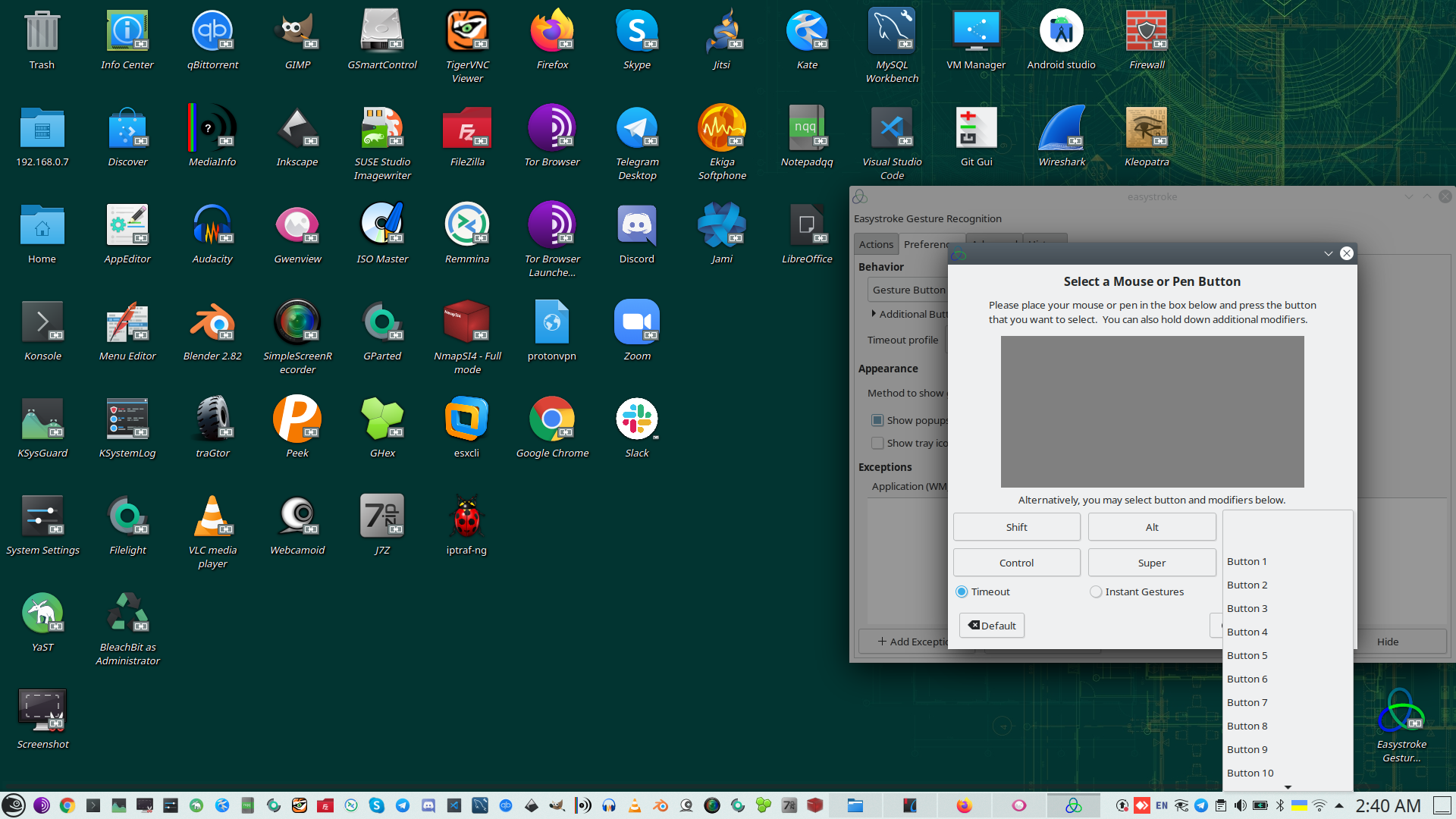The width and height of the screenshot is (1456, 819).
Task: Switch to the Actions tab
Action: [x=876, y=244]
